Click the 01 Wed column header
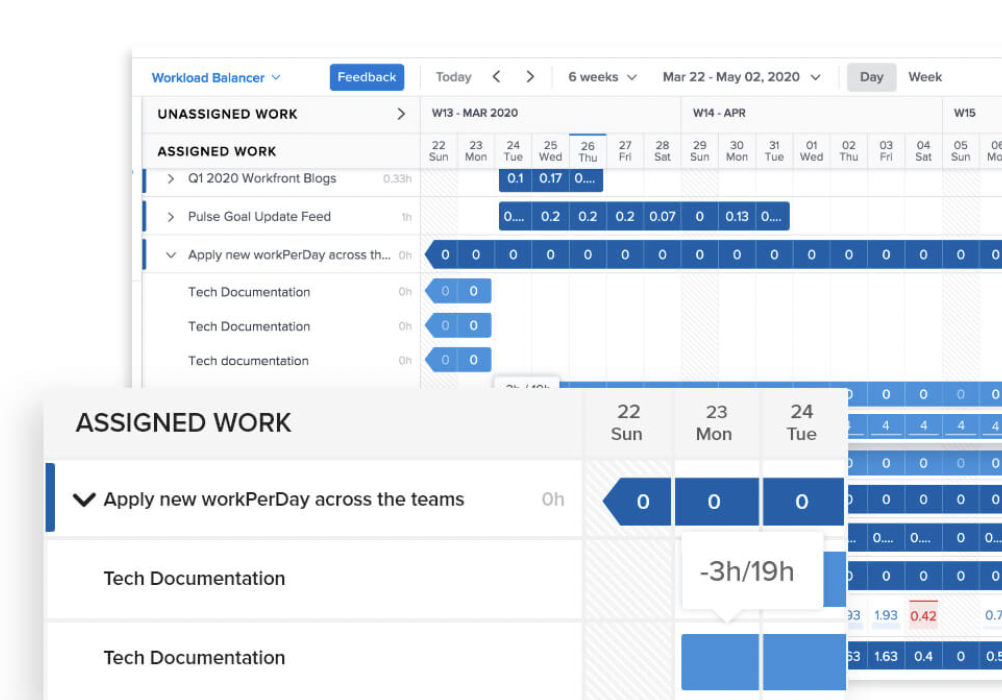1002x700 pixels. 812,151
